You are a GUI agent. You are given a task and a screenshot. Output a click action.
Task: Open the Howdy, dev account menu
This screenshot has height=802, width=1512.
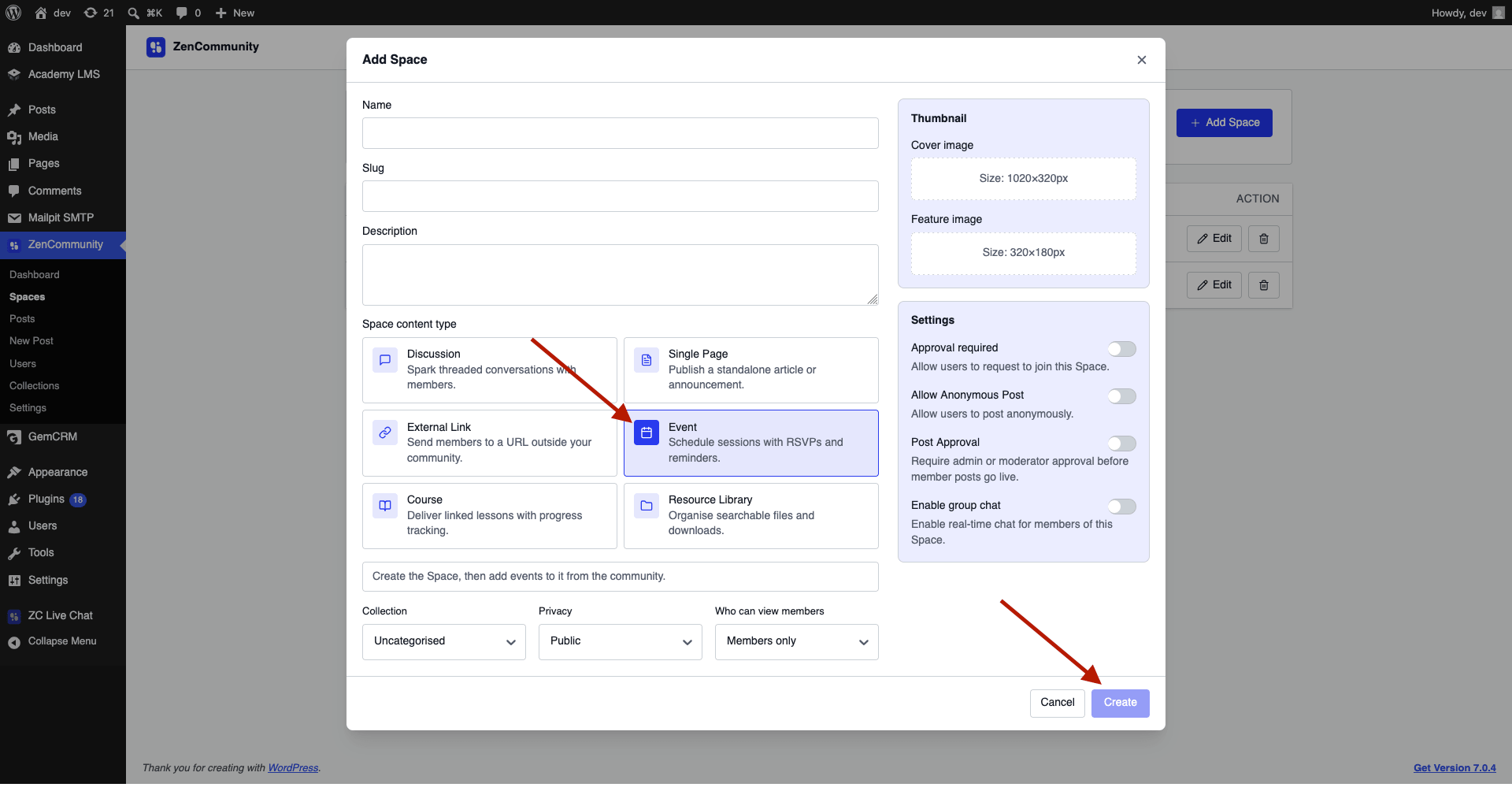[x=1468, y=13]
